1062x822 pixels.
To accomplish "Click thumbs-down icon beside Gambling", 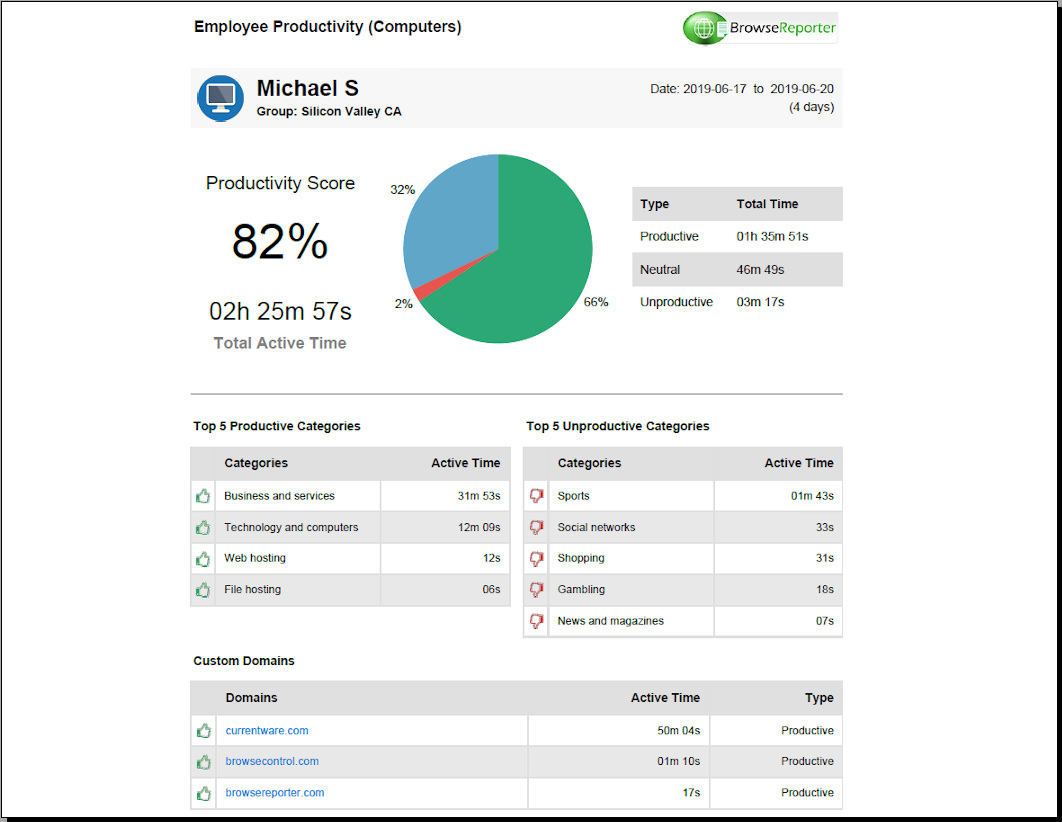I will pyautogui.click(x=536, y=590).
